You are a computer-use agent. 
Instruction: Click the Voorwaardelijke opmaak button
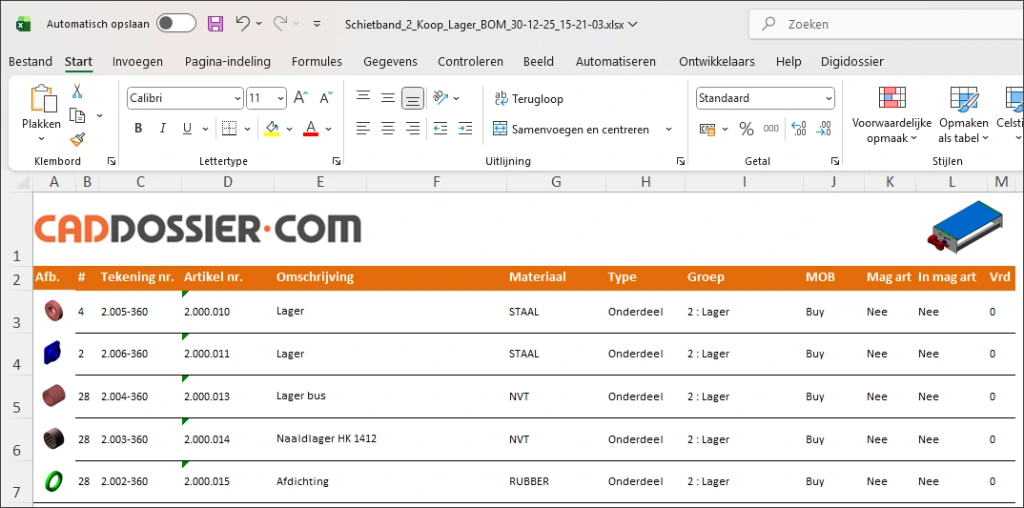[x=891, y=115]
